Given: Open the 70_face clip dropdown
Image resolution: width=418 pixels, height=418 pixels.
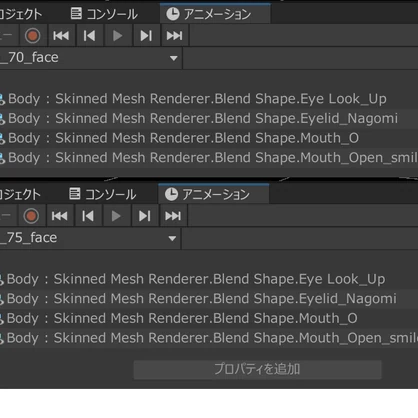Looking at the screenshot, I should (x=91, y=58).
